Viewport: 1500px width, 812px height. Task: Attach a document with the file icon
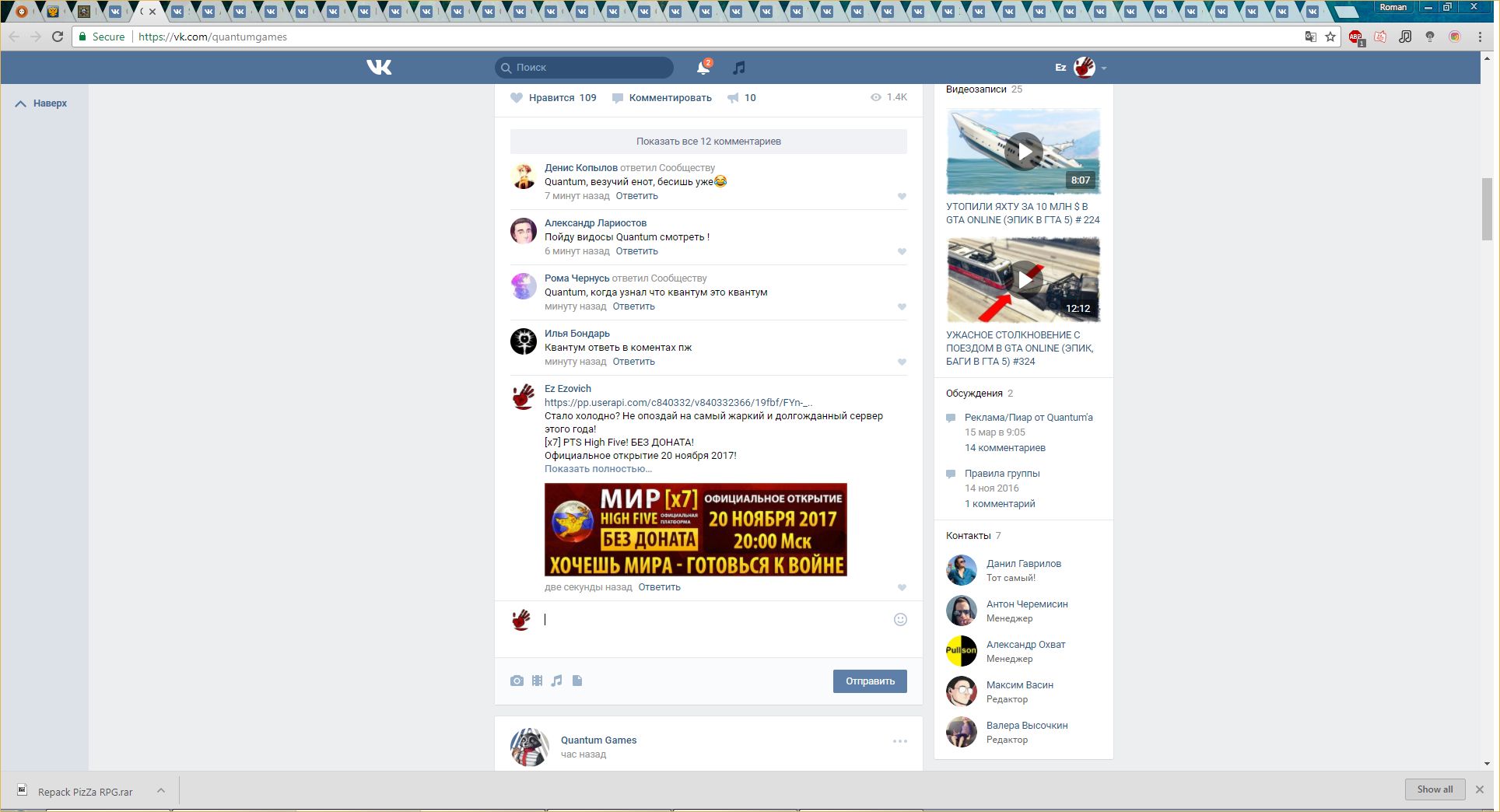click(577, 681)
